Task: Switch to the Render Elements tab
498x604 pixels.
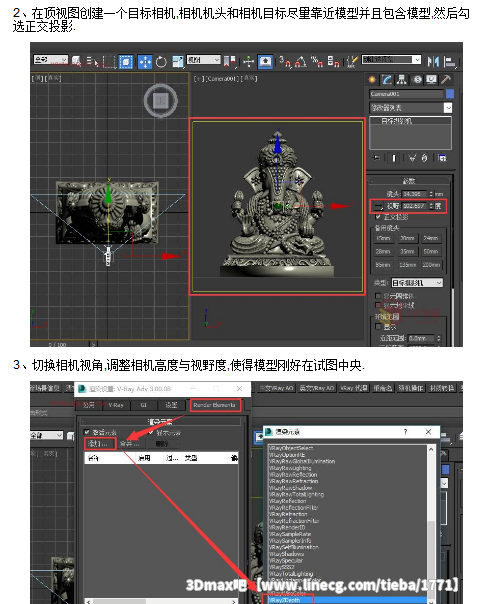Action: tap(215, 405)
